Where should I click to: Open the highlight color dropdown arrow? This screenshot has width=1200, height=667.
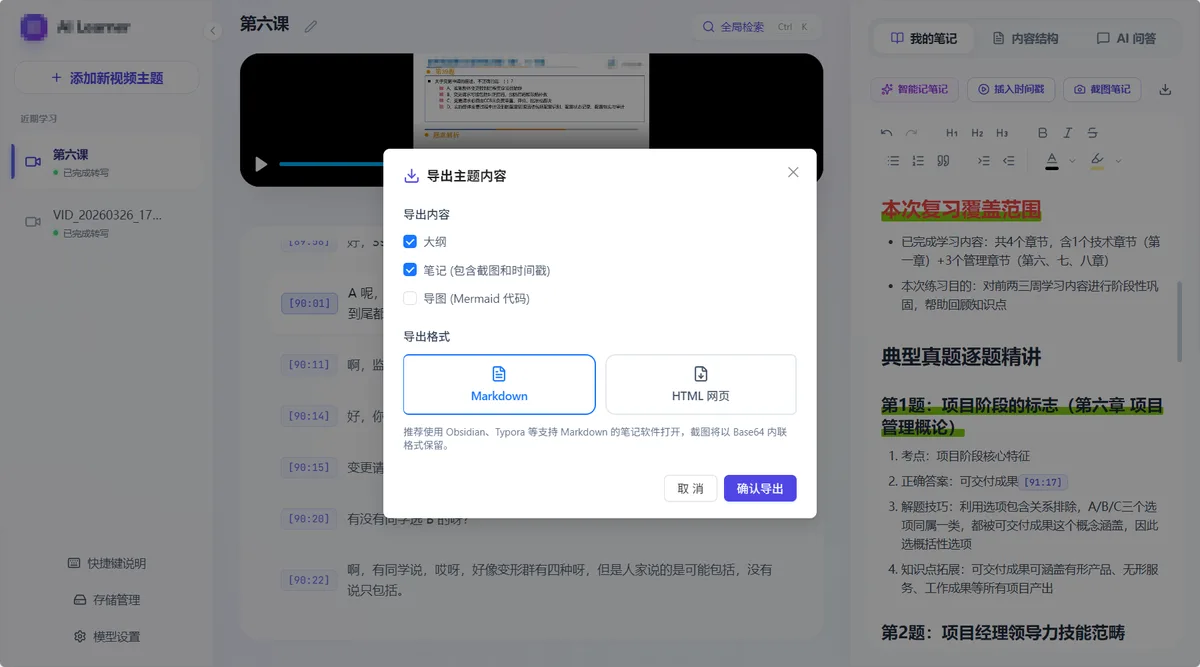(x=1118, y=160)
